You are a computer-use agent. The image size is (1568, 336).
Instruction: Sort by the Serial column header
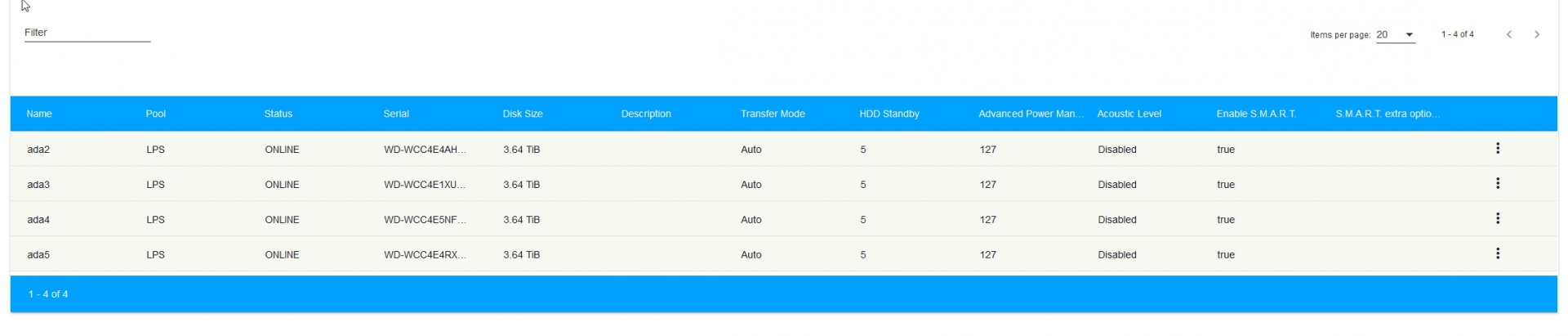(x=396, y=114)
